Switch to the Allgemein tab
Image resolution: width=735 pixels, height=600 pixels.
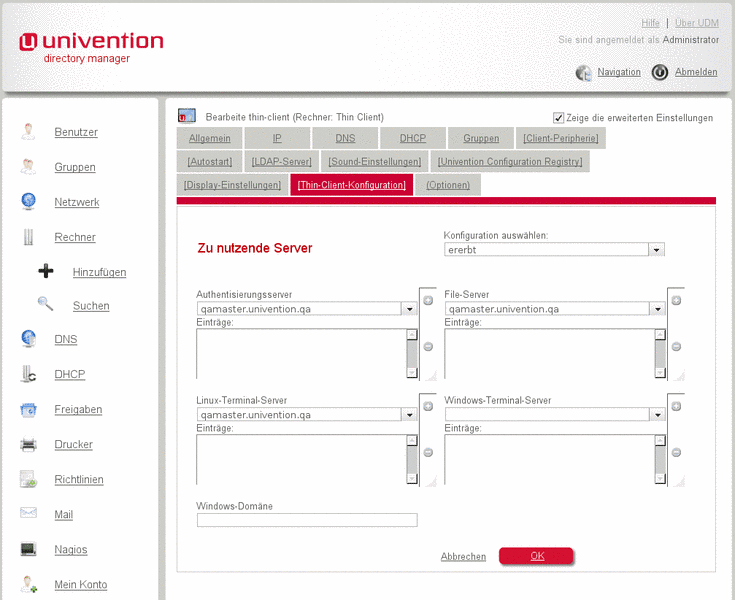coord(210,138)
